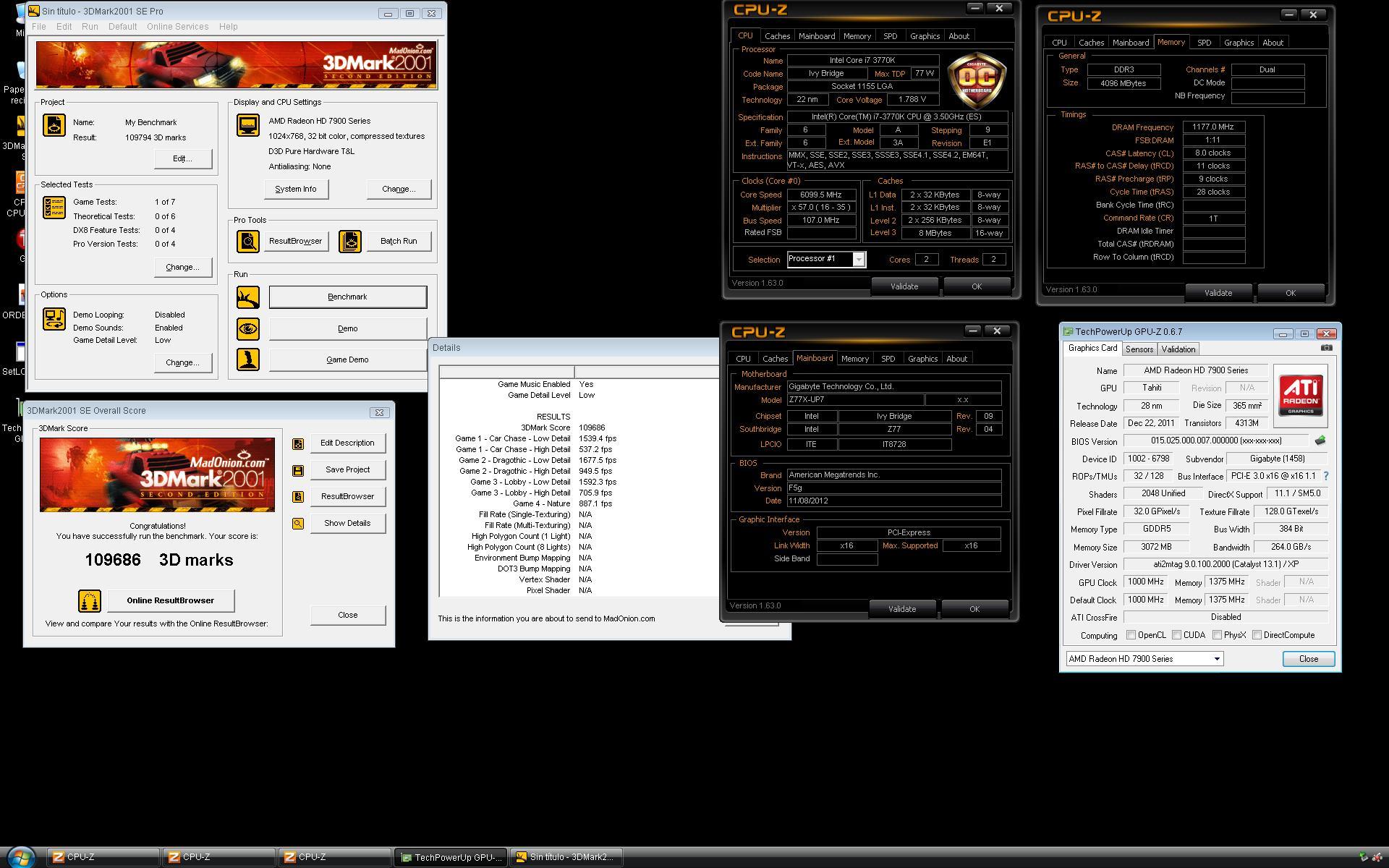1389x868 pixels.
Task: Click Validate in CPU tab CPU-Z window
Action: (904, 286)
